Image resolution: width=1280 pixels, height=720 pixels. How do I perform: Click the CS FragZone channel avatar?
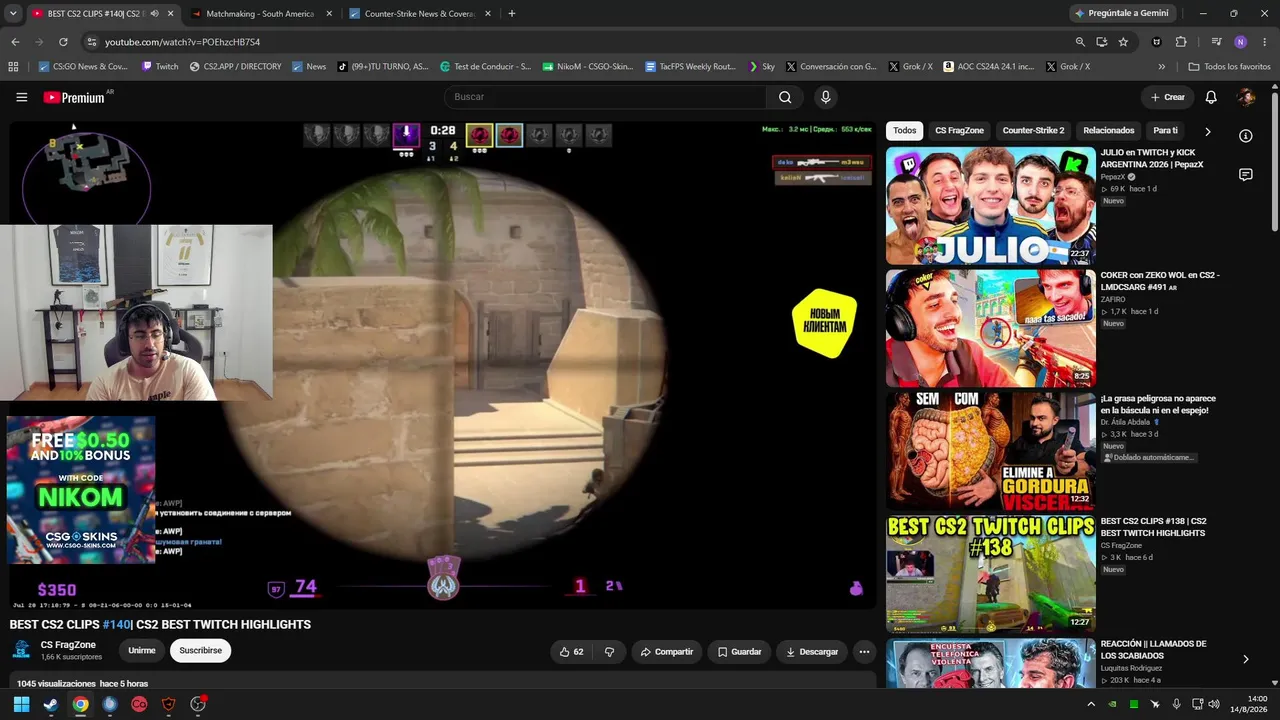tap(21, 650)
